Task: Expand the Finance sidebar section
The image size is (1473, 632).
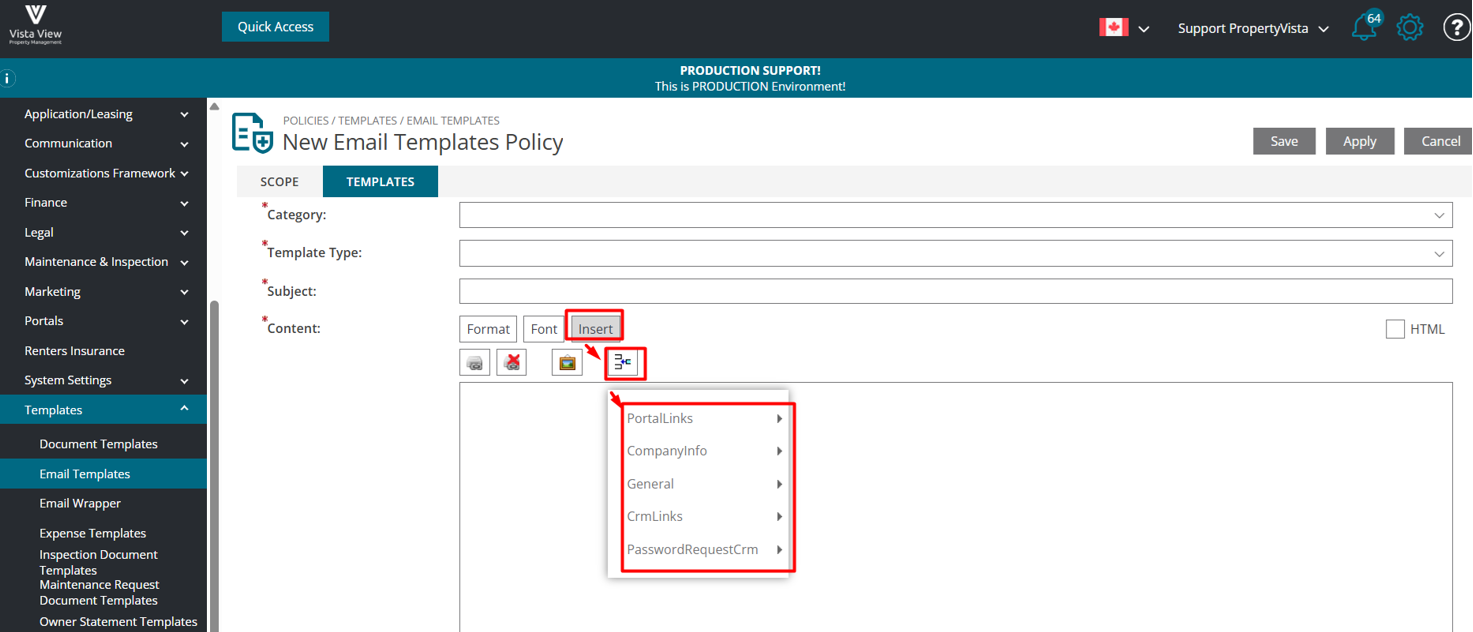Action: tap(104, 202)
